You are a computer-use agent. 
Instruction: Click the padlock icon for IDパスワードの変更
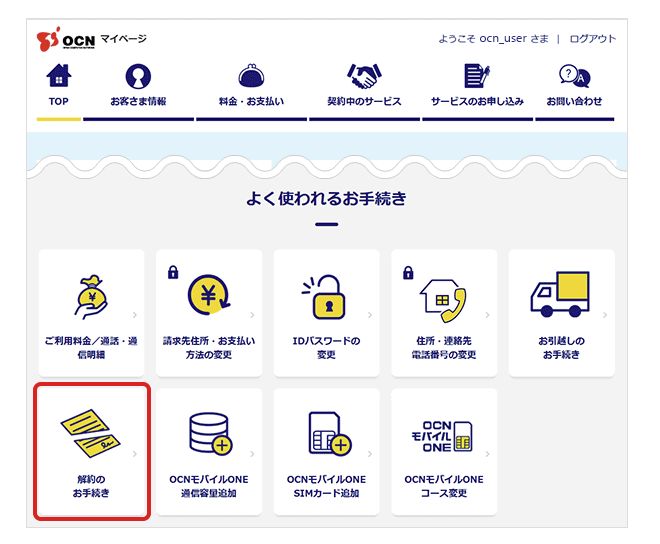click(x=325, y=297)
